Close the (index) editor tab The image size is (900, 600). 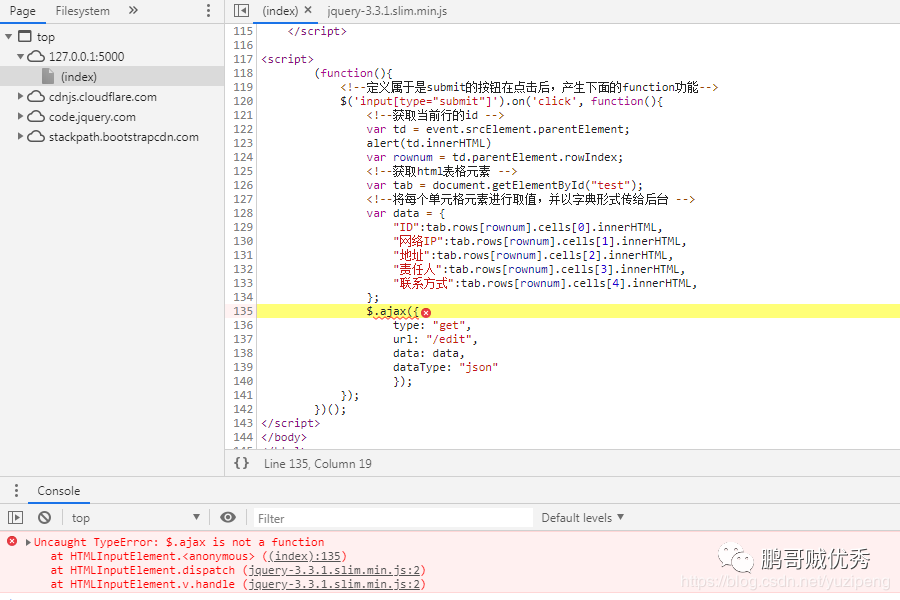point(308,10)
